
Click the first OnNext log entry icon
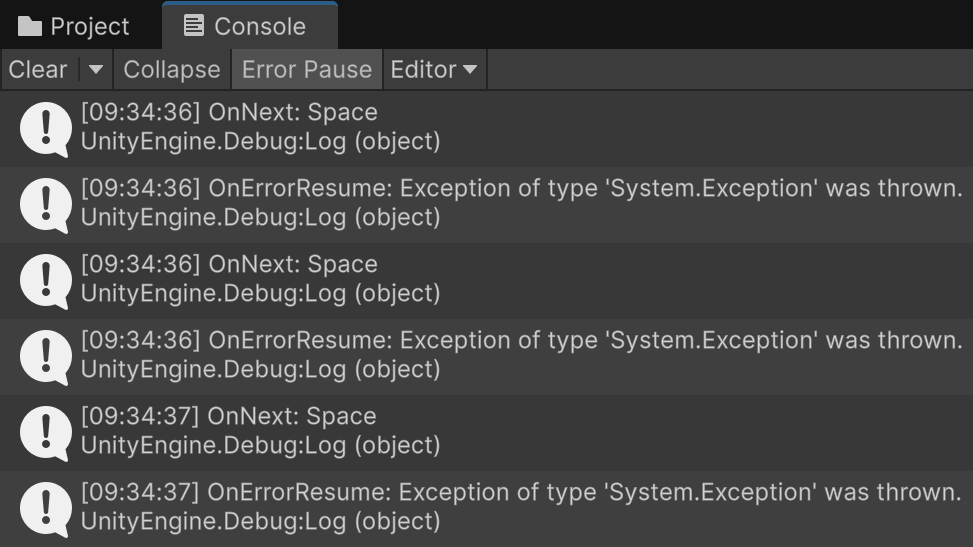pyautogui.click(x=45, y=128)
